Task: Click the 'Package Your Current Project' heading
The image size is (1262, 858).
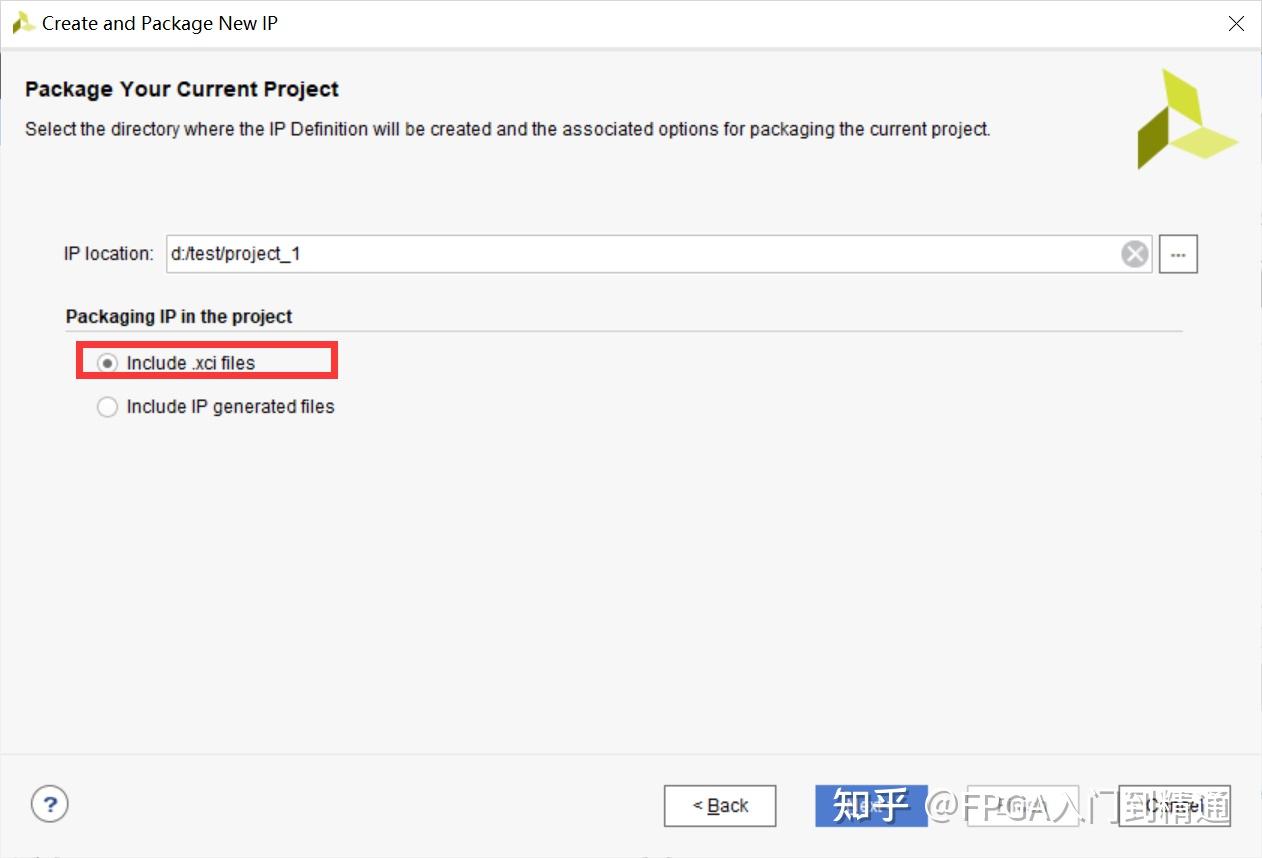Action: [182, 89]
